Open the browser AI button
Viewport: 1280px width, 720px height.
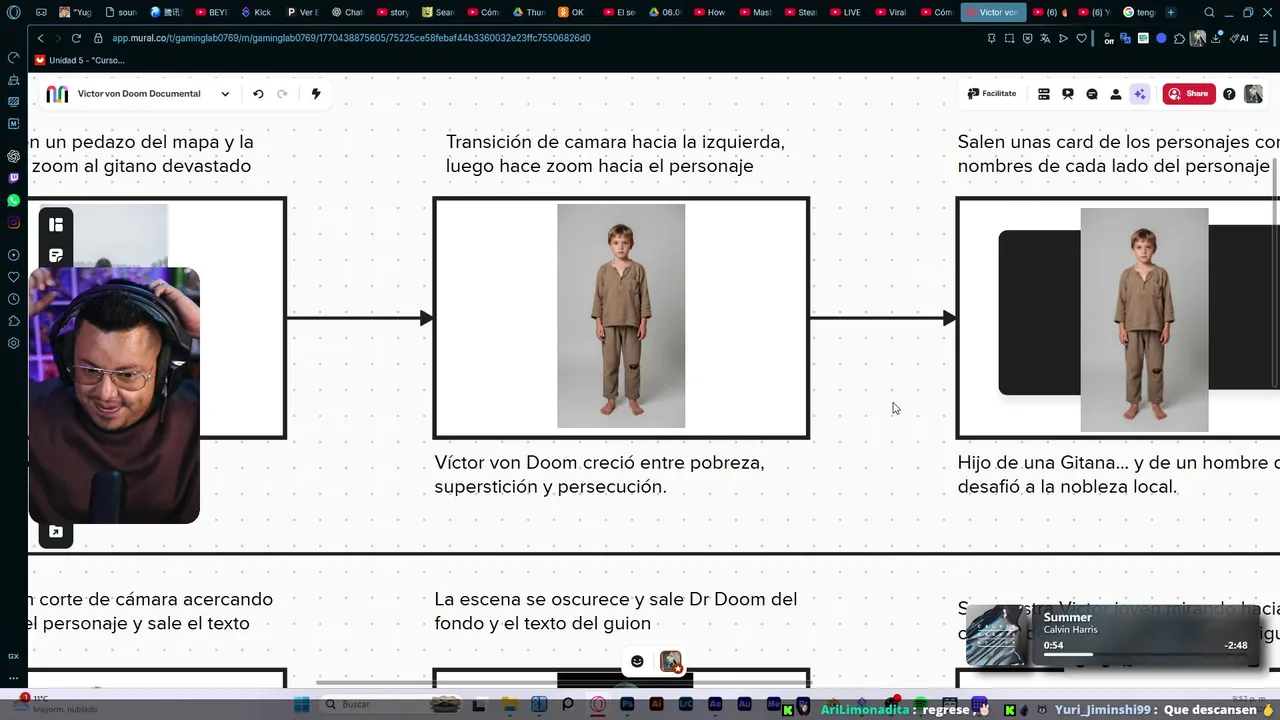1240,38
